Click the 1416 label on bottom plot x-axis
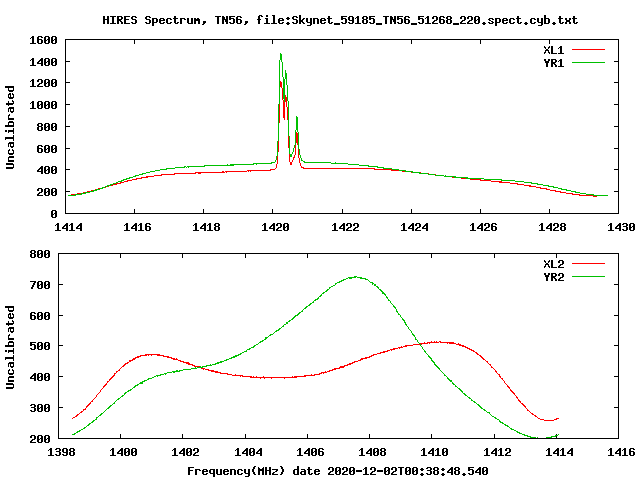 pyautogui.click(x=621, y=452)
